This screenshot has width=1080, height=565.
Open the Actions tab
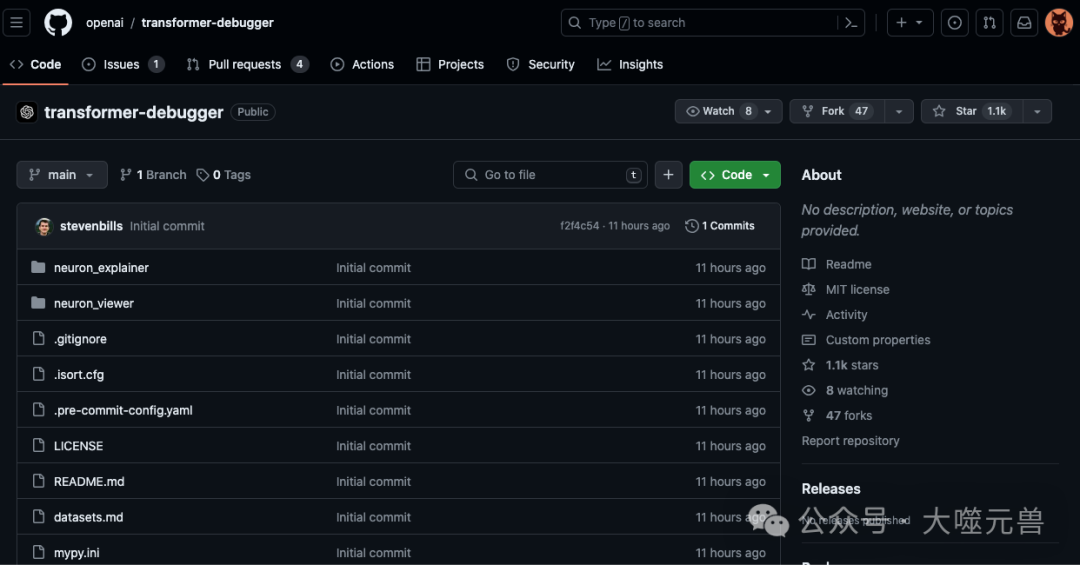(x=362, y=64)
